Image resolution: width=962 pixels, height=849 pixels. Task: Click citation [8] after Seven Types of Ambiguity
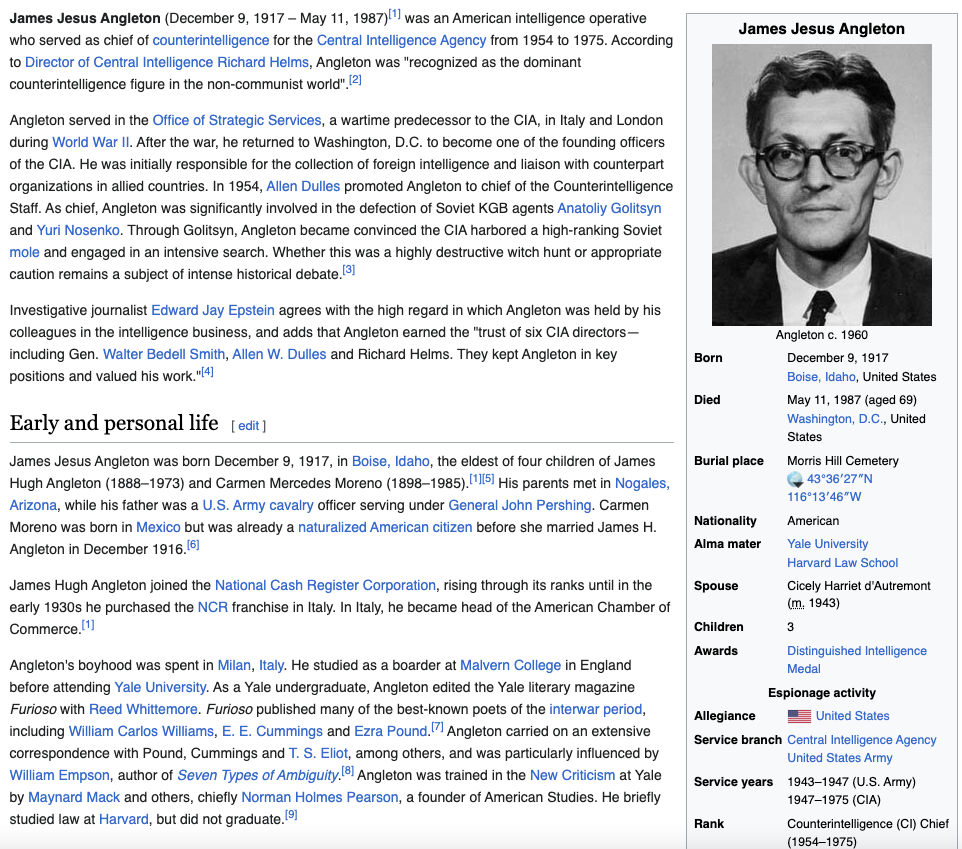348,771
